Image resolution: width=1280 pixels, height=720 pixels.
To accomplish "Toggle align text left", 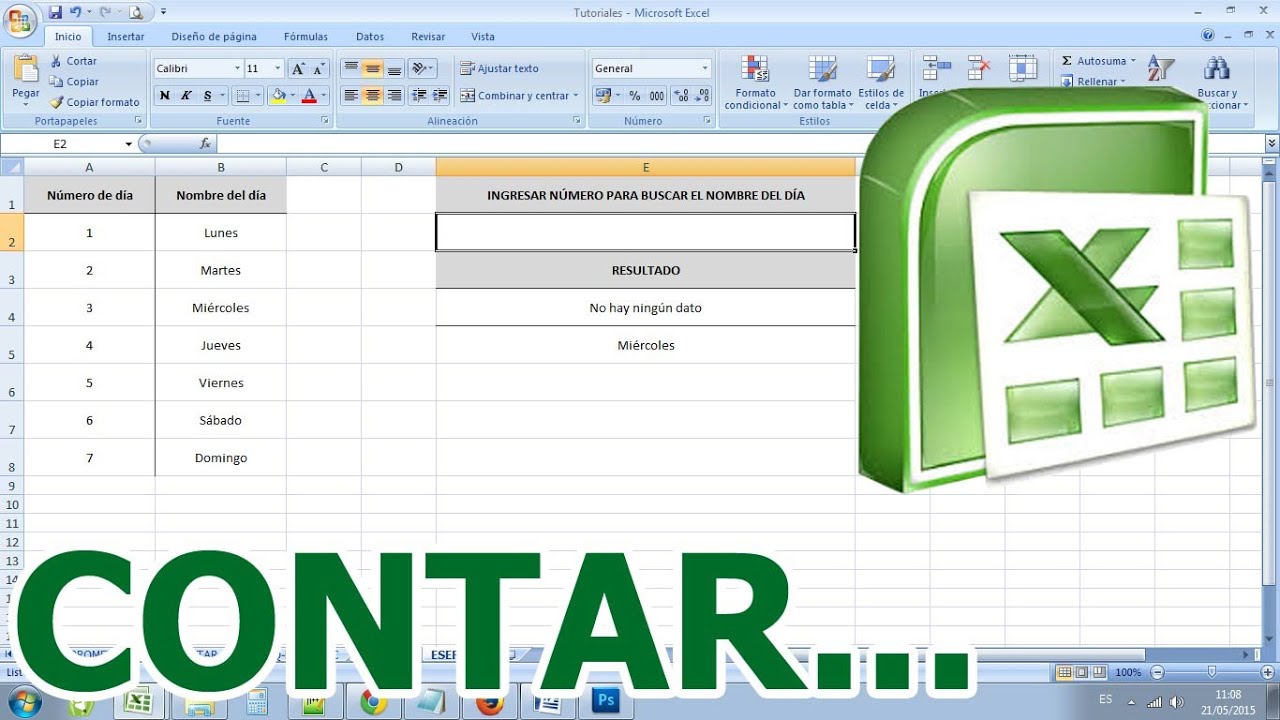I will [351, 96].
